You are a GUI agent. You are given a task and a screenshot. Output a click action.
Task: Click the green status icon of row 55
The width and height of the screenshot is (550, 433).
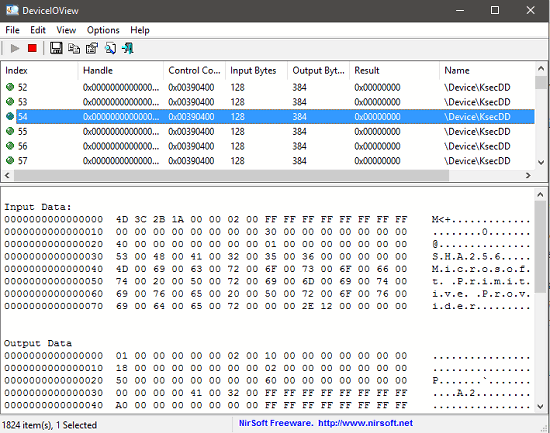10,131
